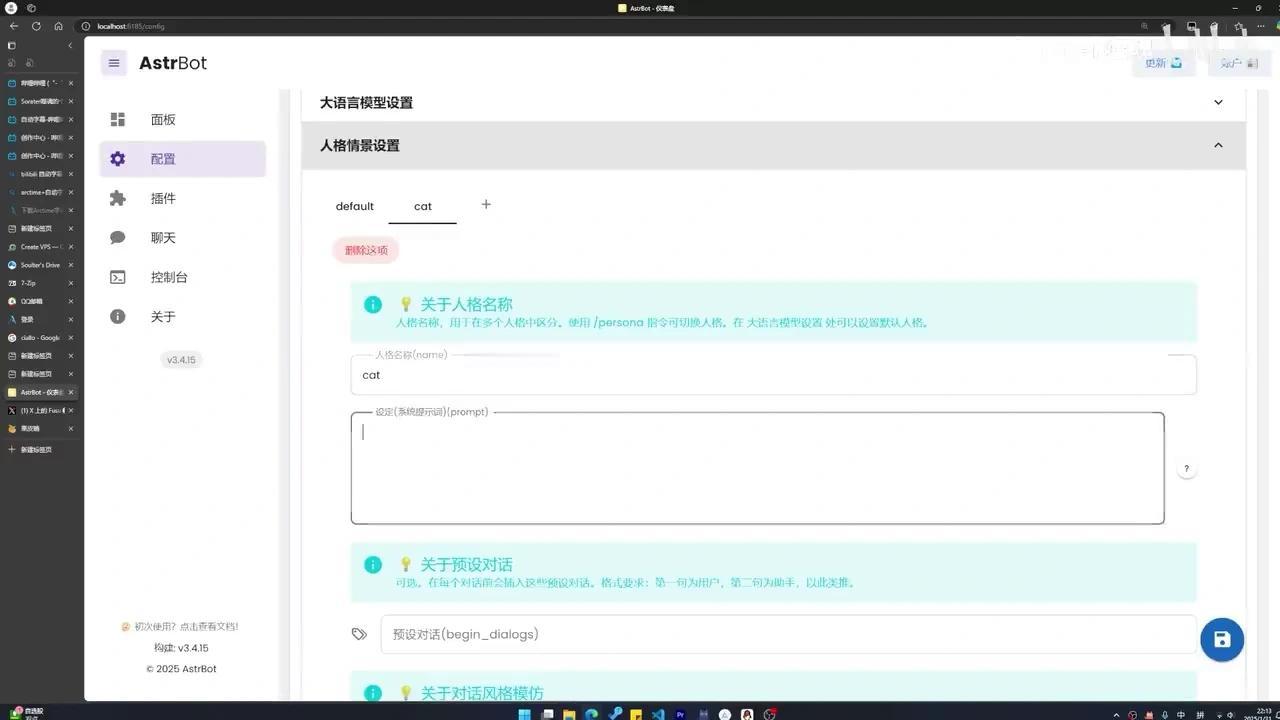This screenshot has height=720, width=1280.
Task: Close the AstrBot browser tab
Action: [x=71, y=392]
